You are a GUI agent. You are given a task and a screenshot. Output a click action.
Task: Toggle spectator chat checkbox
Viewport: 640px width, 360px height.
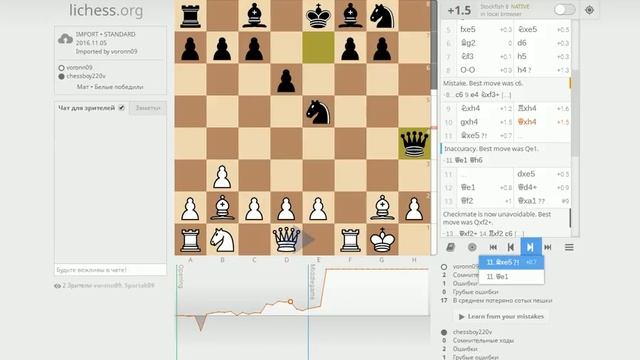[x=121, y=108]
